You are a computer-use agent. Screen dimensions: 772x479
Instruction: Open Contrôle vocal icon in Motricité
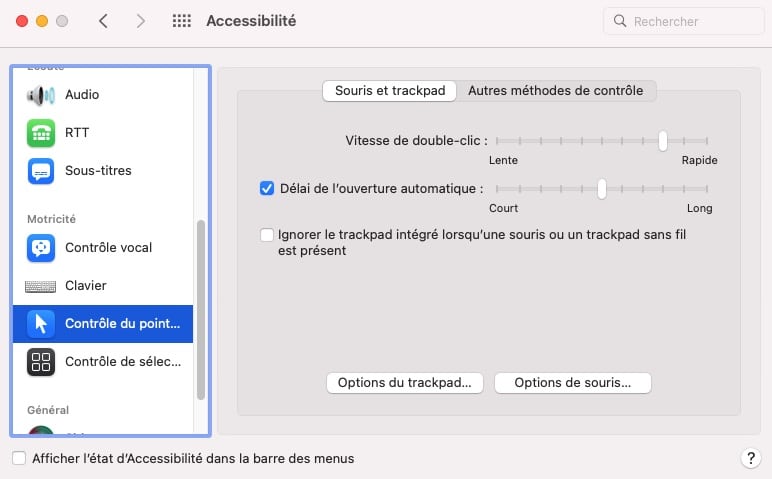(41, 248)
